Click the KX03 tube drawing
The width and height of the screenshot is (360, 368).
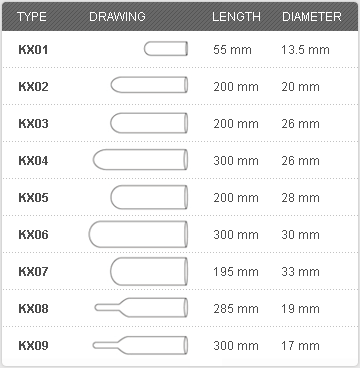pyautogui.click(x=149, y=123)
